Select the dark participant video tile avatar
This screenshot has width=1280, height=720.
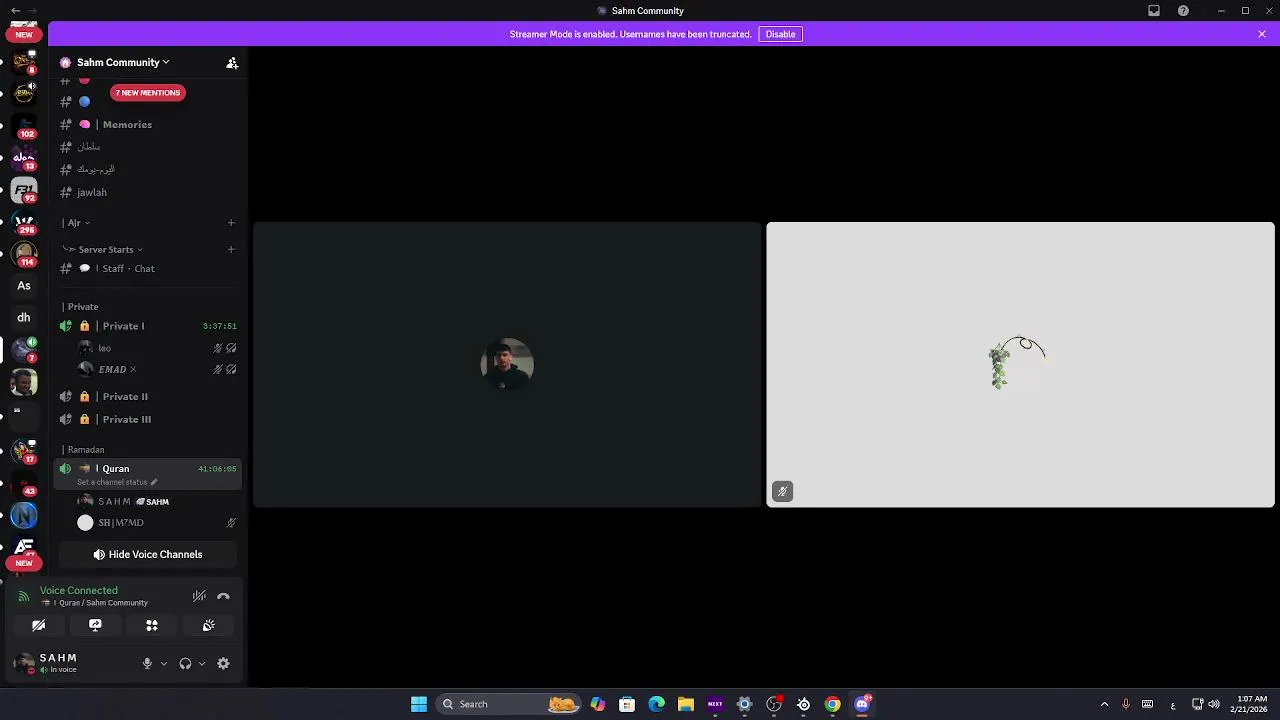tap(507, 364)
